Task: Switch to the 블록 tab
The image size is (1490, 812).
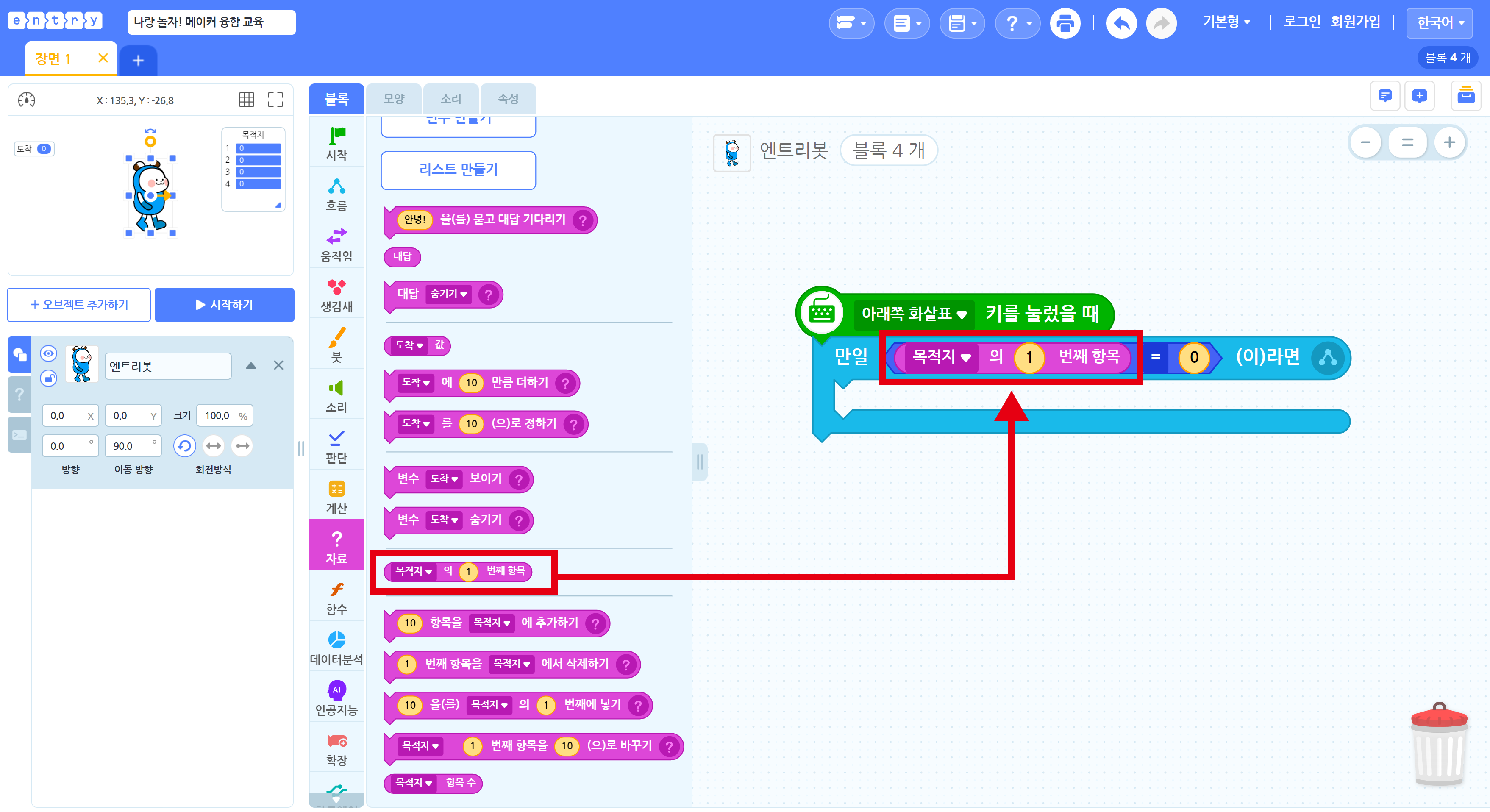Action: [336, 99]
